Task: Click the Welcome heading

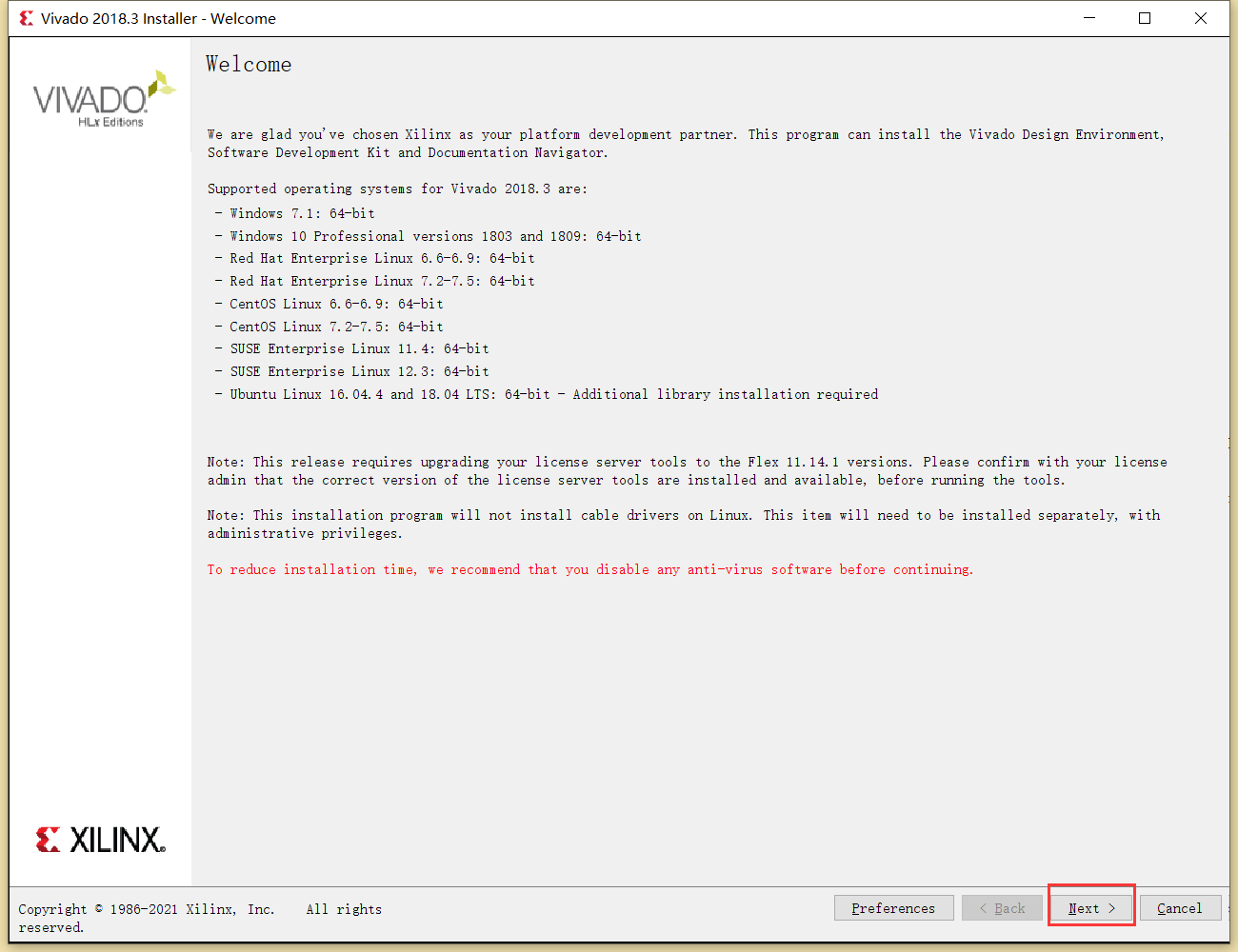Action: [x=249, y=64]
